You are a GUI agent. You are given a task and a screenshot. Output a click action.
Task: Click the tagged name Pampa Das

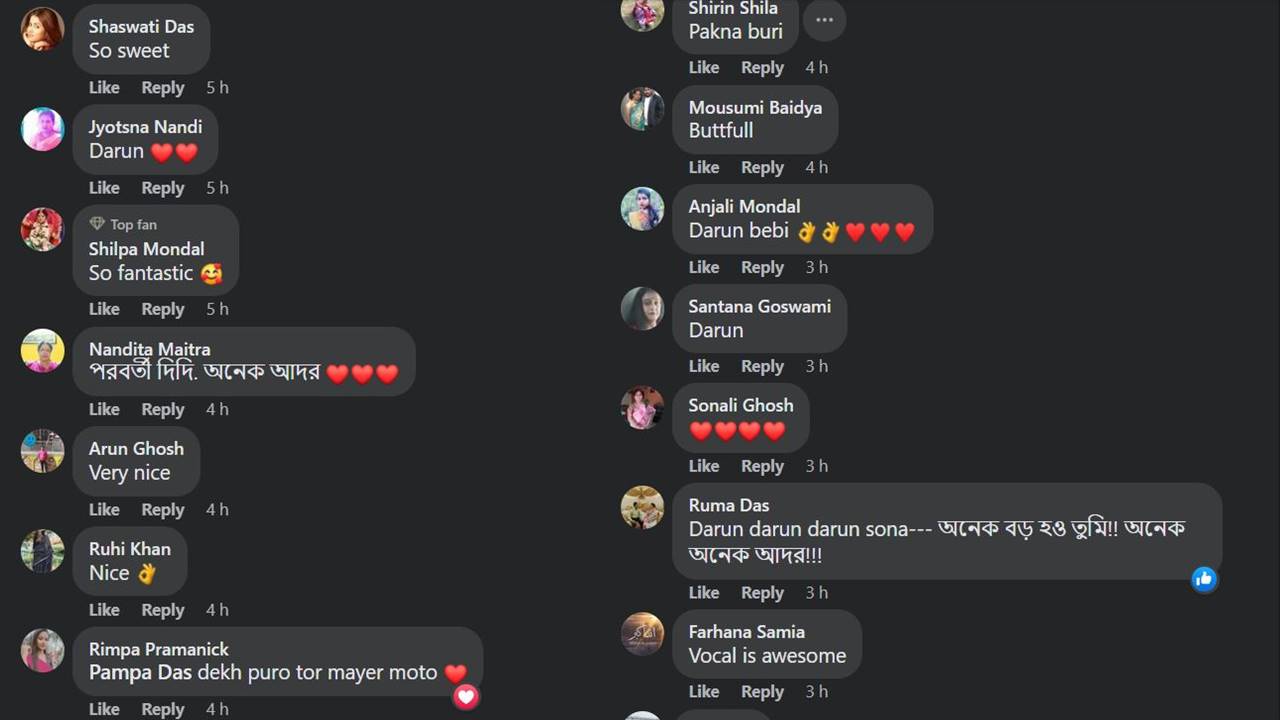tap(141, 673)
